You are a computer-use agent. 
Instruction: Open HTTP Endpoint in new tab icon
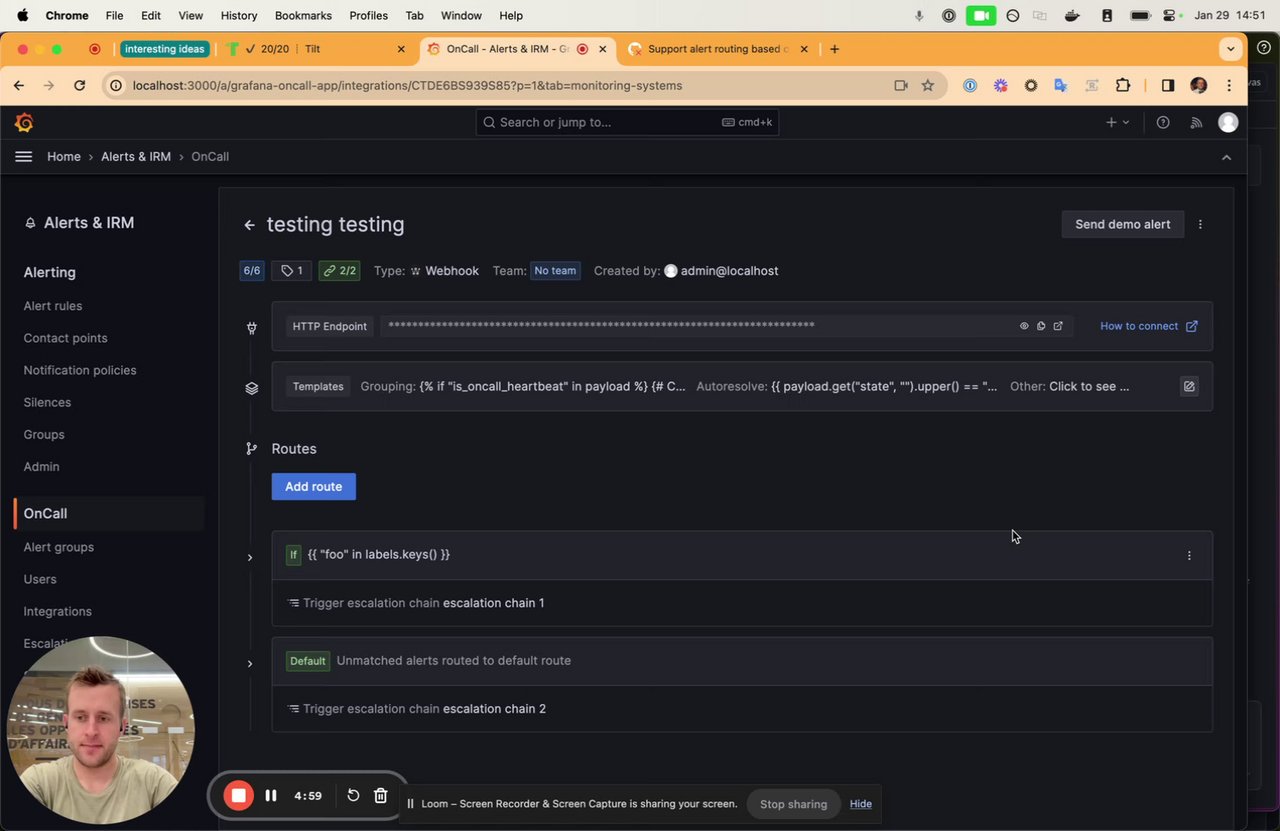(x=1058, y=326)
